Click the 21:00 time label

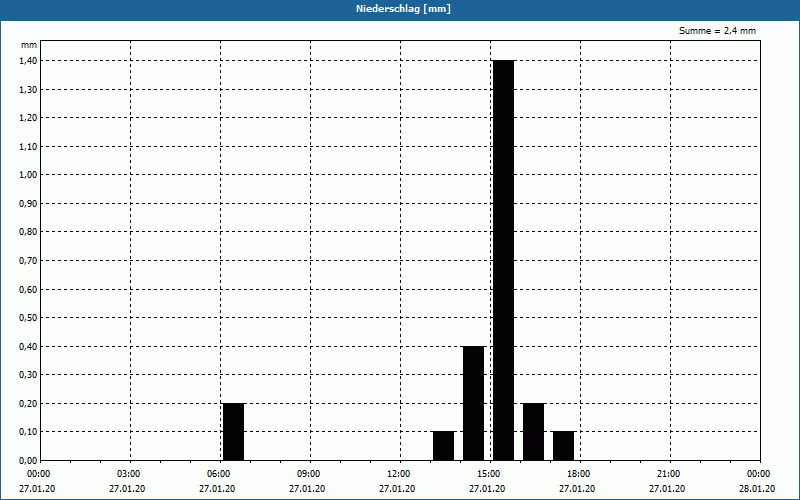coord(669,474)
